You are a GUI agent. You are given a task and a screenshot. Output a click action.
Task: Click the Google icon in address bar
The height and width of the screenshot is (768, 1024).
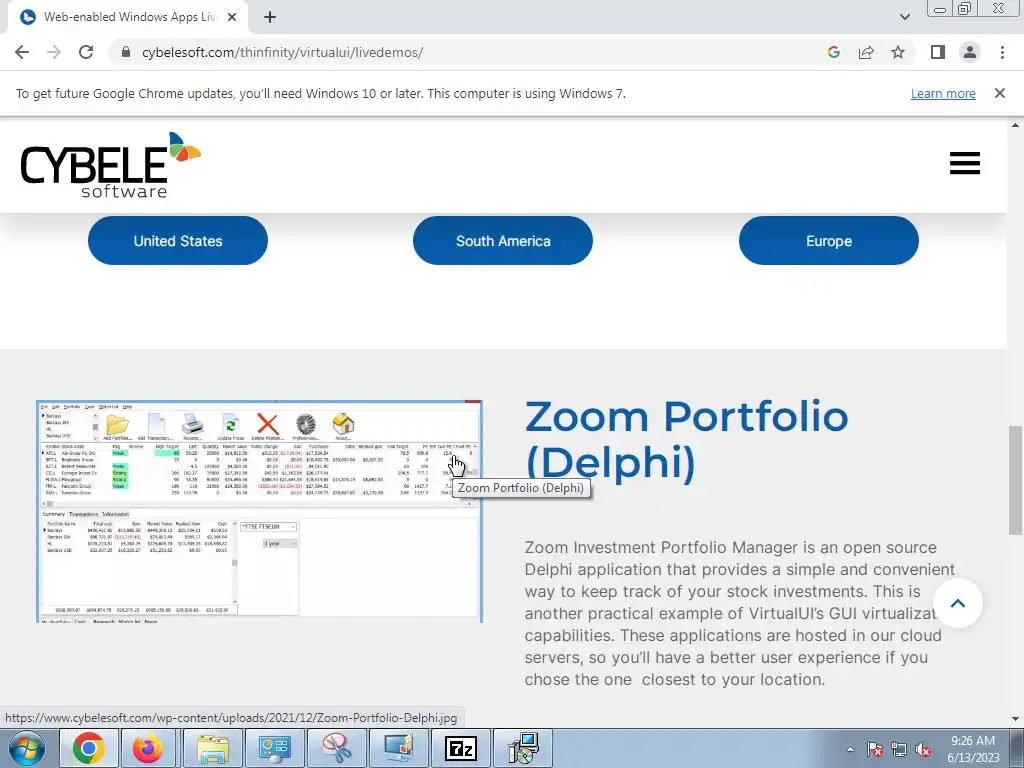pyautogui.click(x=833, y=52)
